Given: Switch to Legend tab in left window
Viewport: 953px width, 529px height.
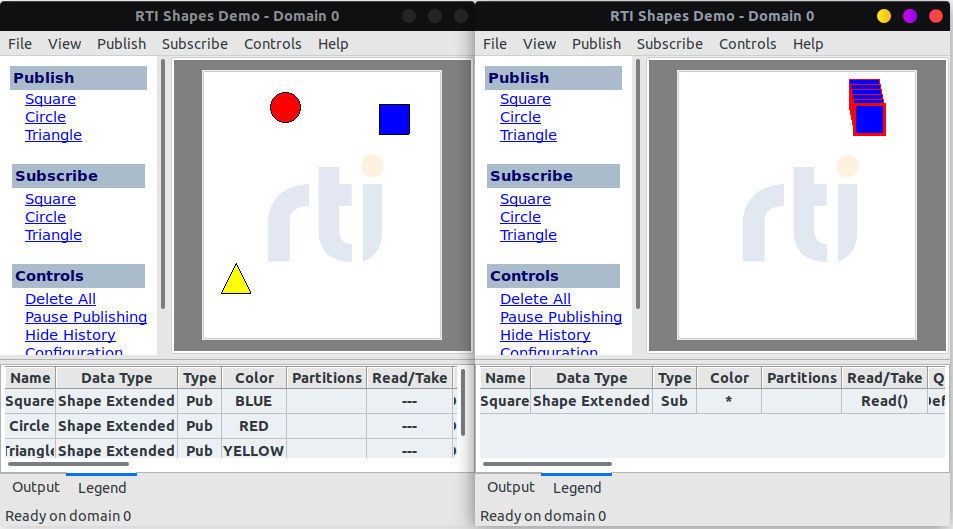Looking at the screenshot, I should point(102,488).
